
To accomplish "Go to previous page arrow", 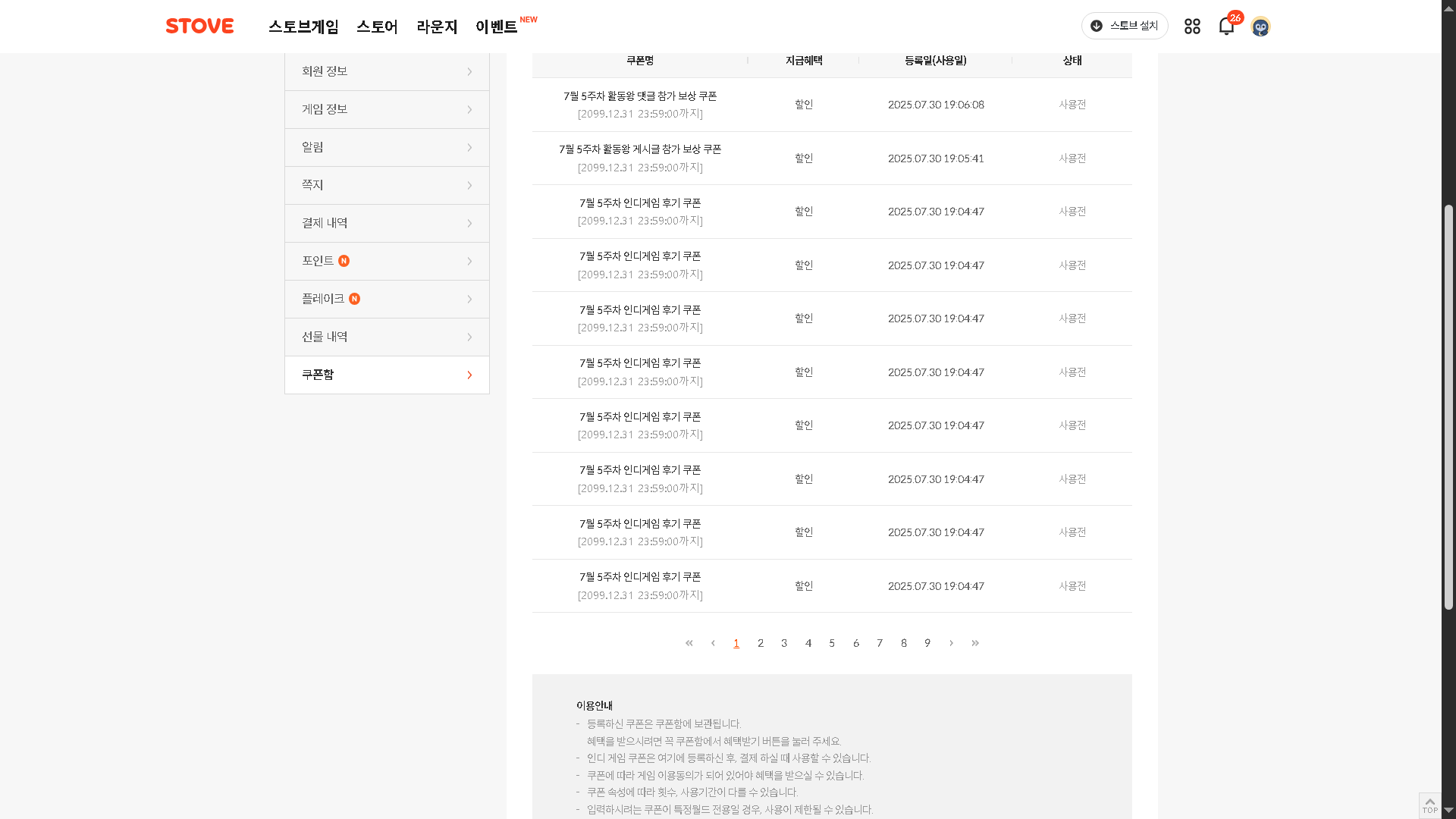I will point(713,643).
